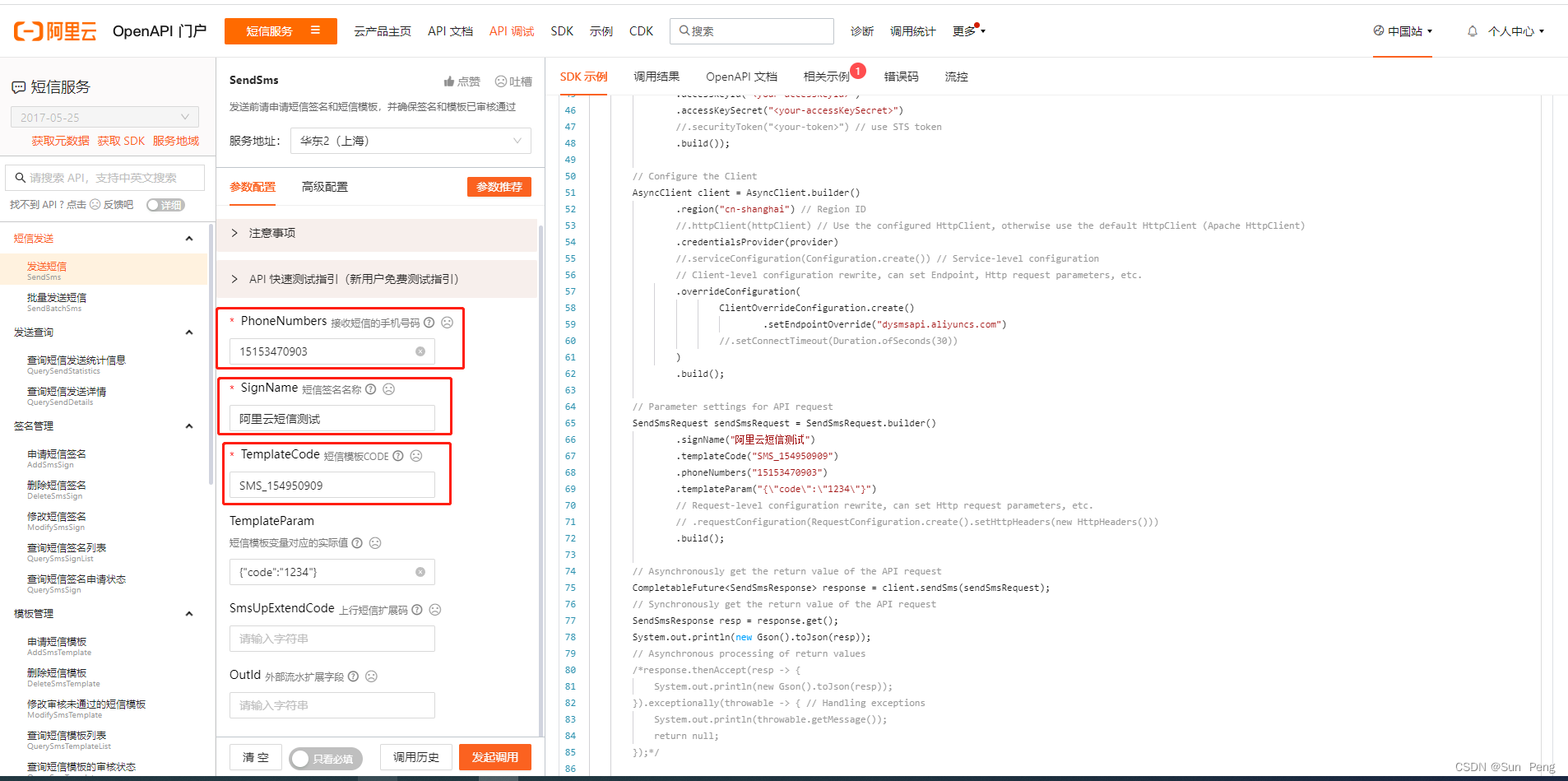Click the Aliyun logo
The height and width of the screenshot is (781, 1568).
coord(55,31)
